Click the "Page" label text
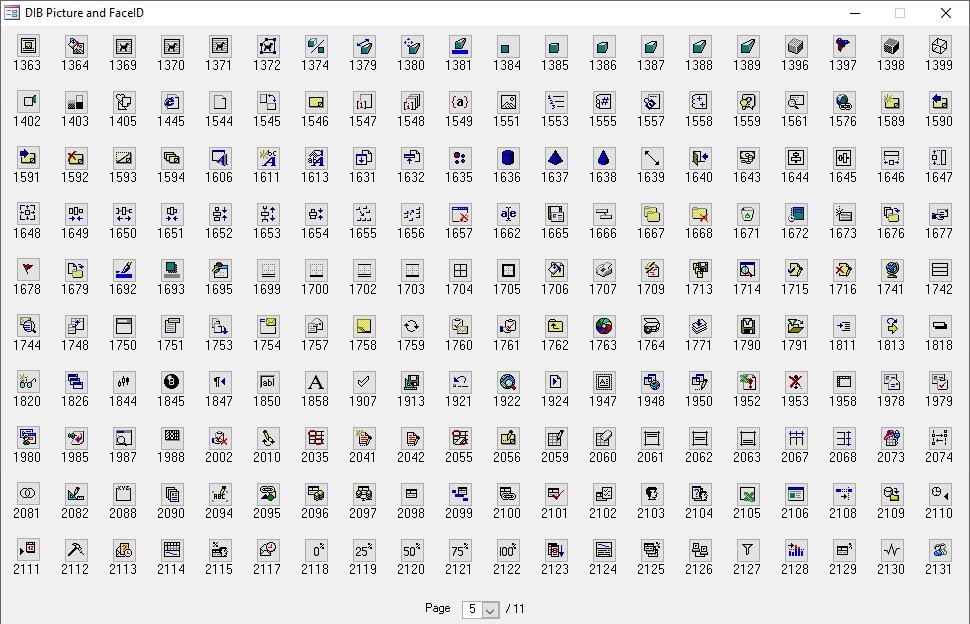Image resolution: width=970 pixels, height=624 pixels. pyautogui.click(x=437, y=609)
